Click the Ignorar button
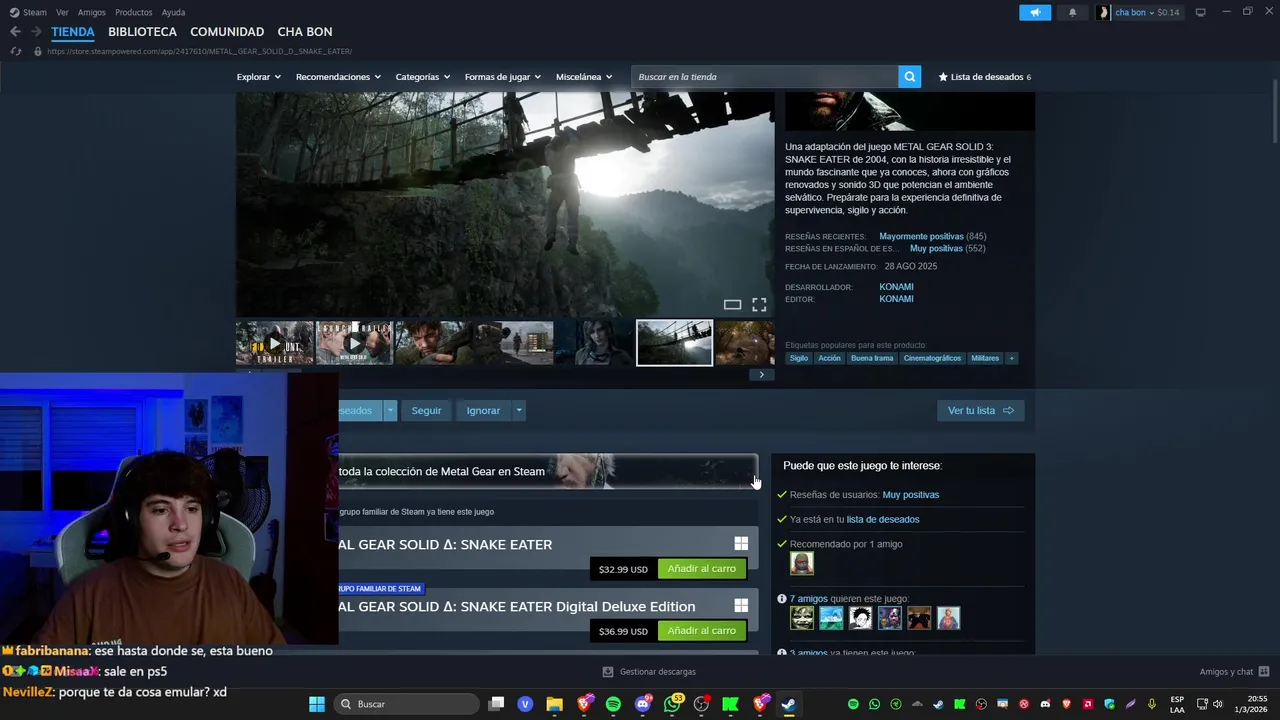1280x720 pixels. [x=483, y=410]
